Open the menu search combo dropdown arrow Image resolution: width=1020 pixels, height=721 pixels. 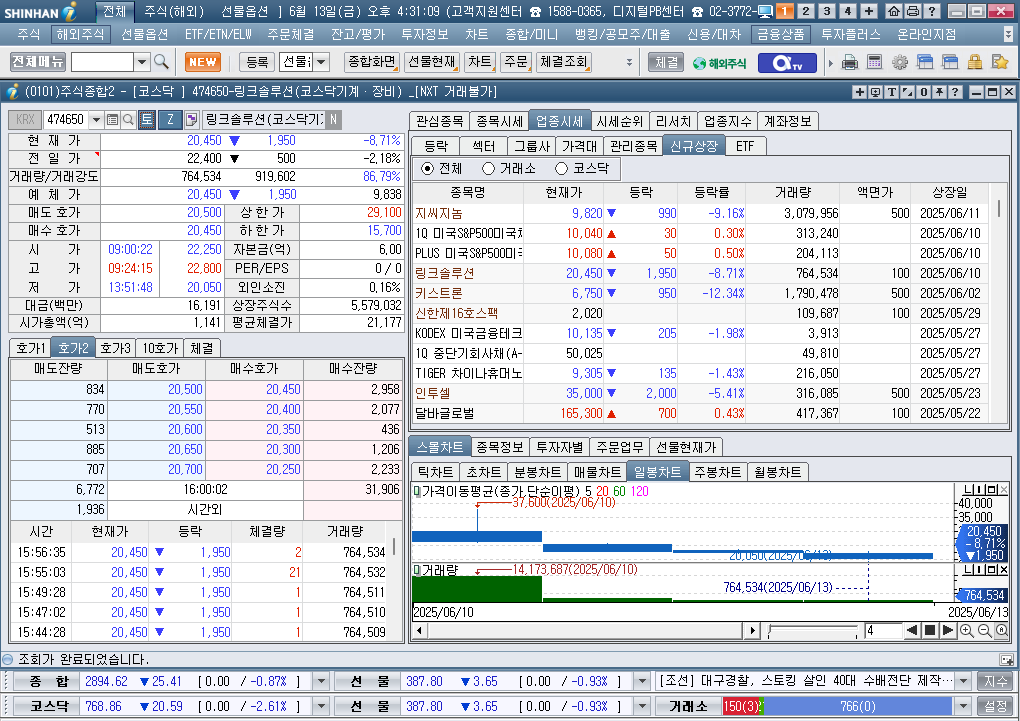pyautogui.click(x=142, y=62)
